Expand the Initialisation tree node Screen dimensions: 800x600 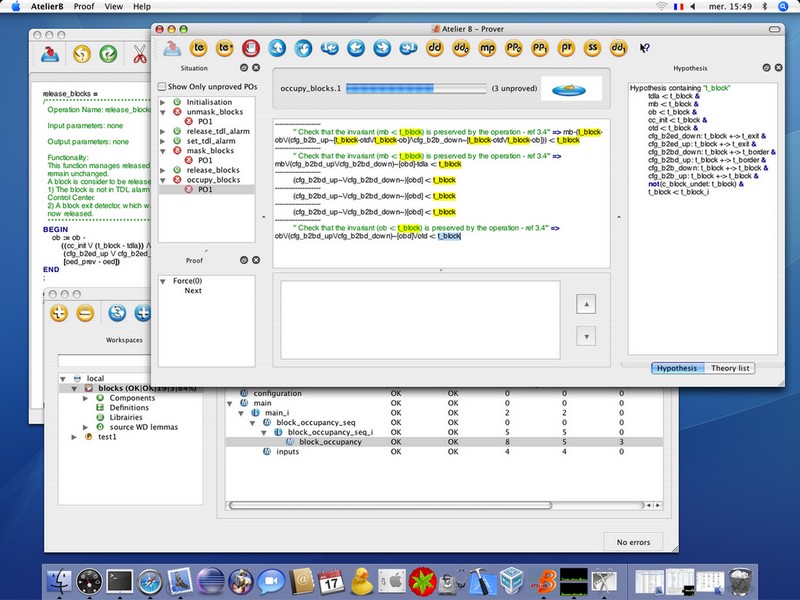[x=163, y=103]
